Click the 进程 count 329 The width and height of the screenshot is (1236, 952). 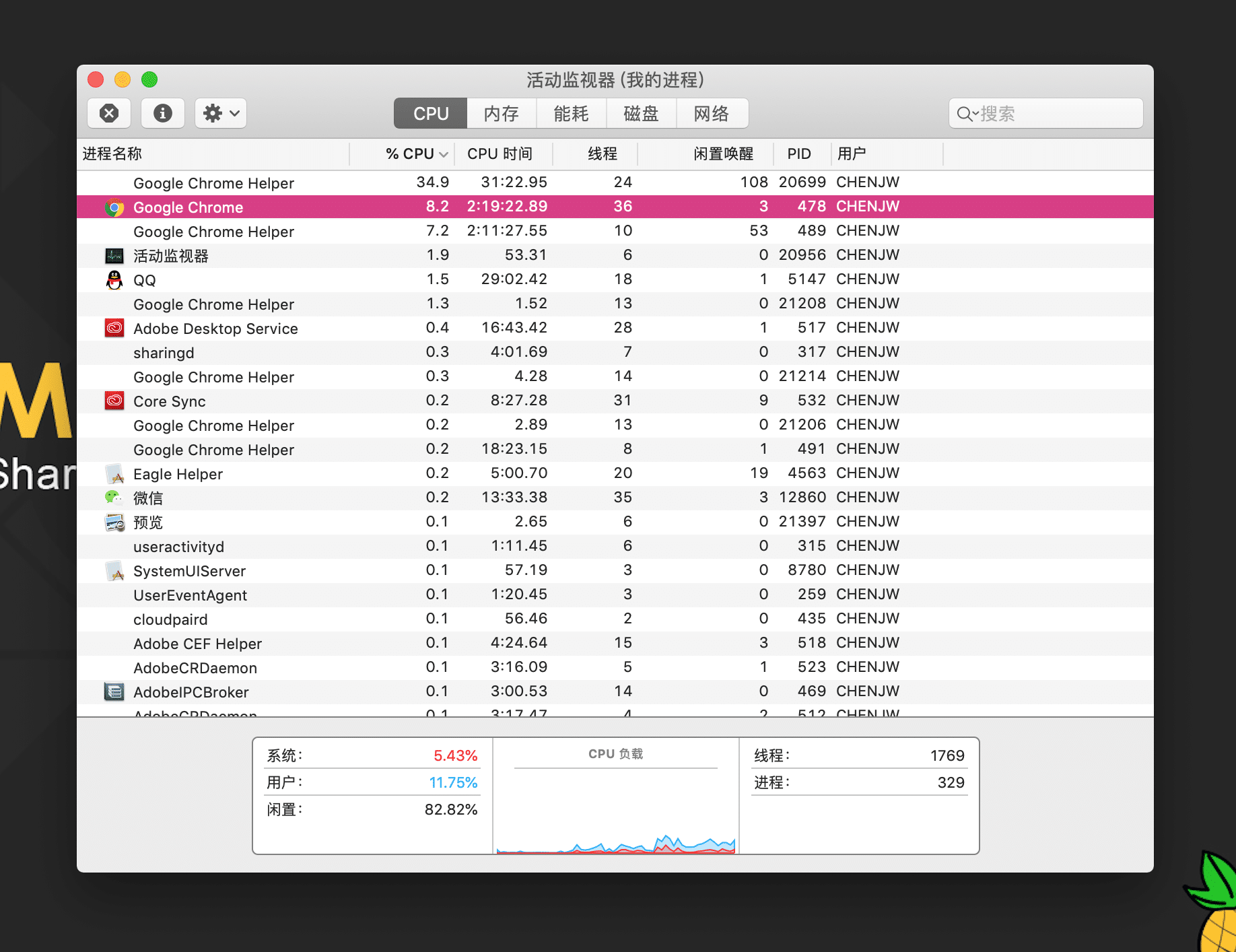[951, 782]
